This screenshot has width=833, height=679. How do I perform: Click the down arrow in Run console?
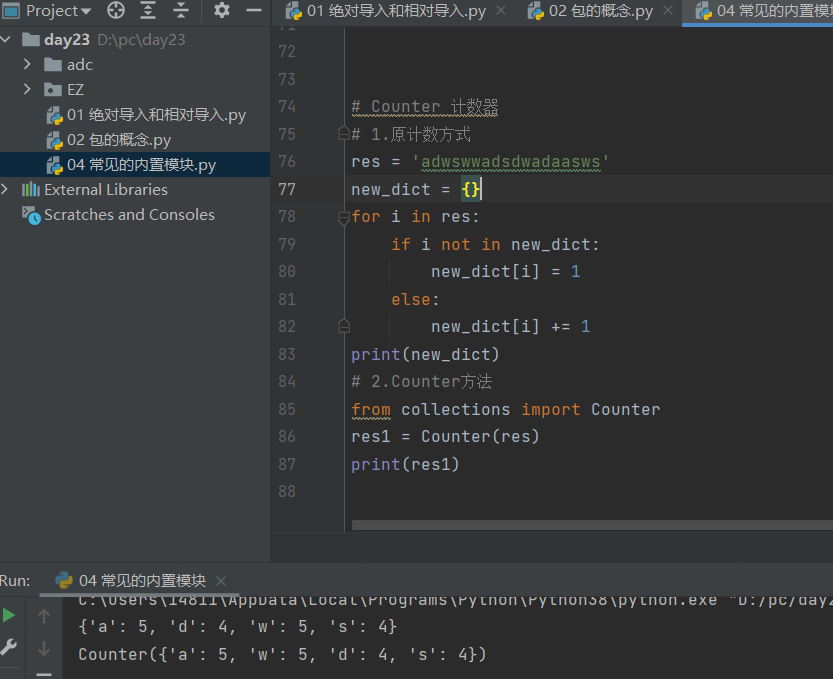tap(44, 649)
